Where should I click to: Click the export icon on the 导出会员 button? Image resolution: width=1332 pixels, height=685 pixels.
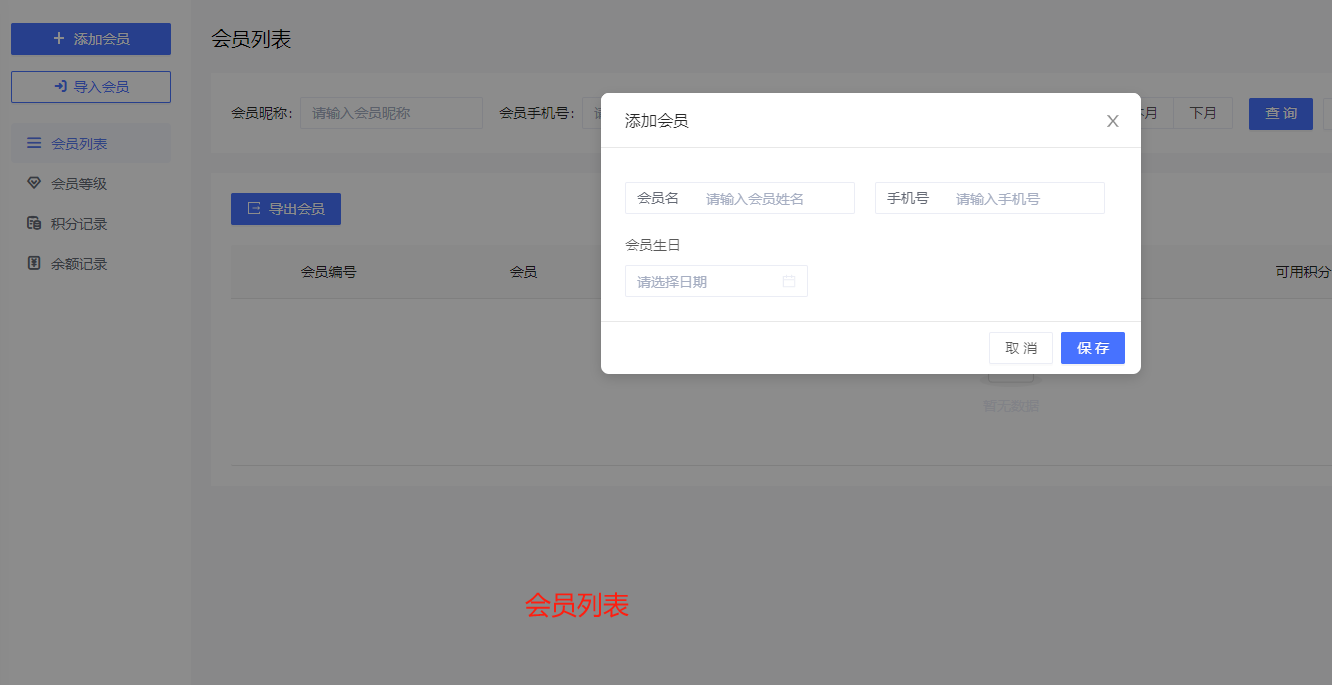254,209
